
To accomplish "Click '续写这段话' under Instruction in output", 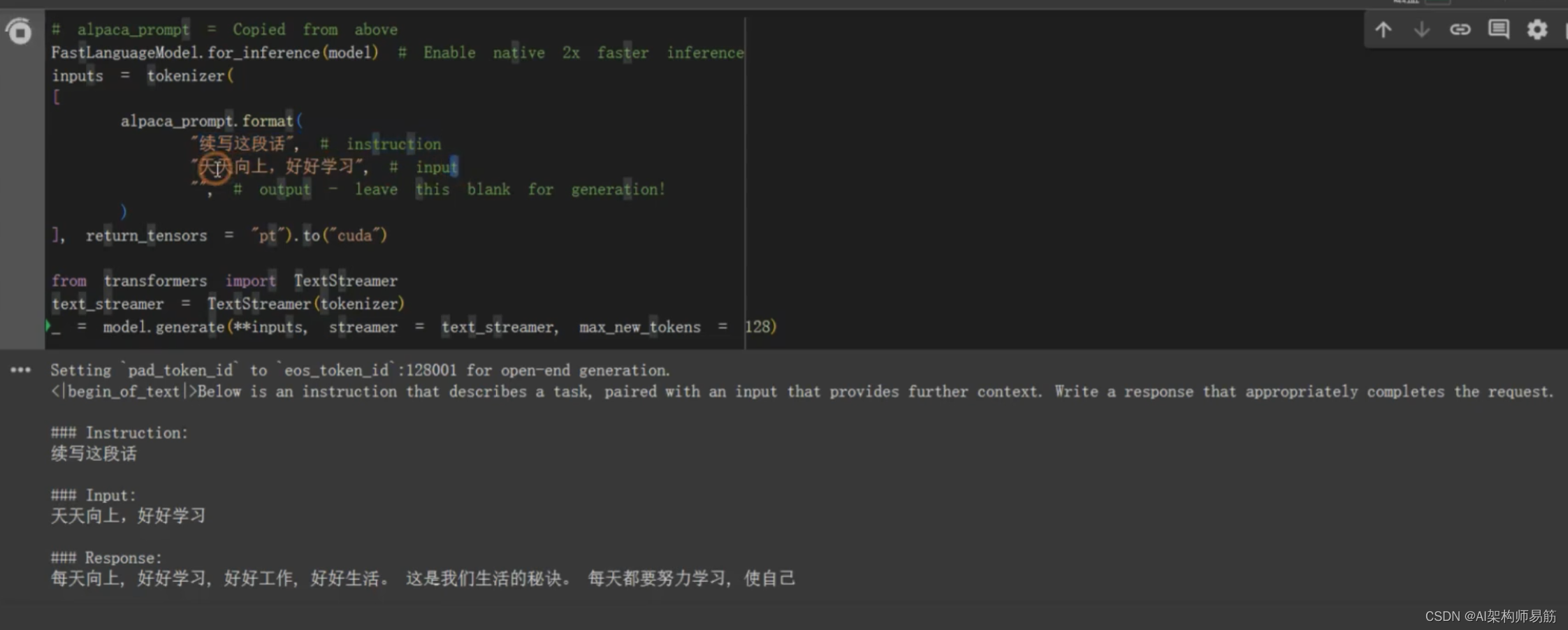I will pyautogui.click(x=94, y=454).
